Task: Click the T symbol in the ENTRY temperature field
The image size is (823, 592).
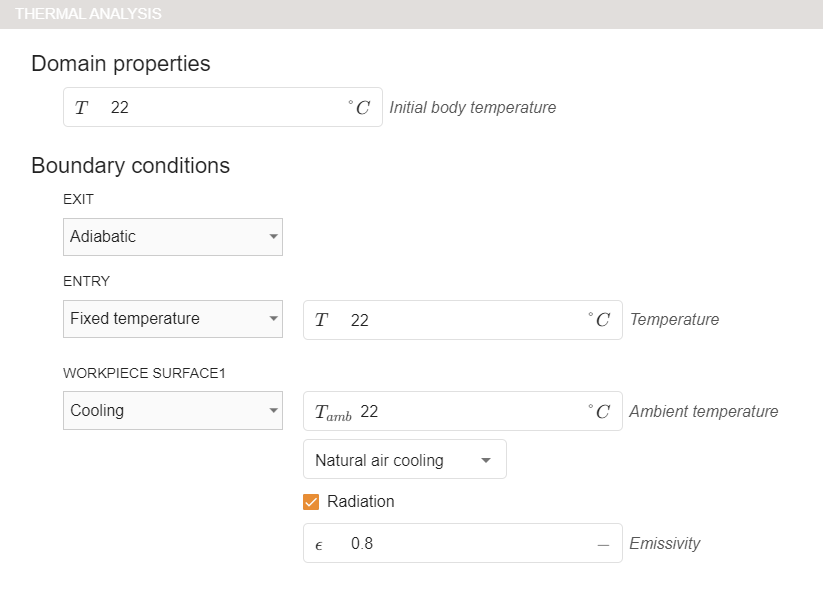Action: pos(321,320)
